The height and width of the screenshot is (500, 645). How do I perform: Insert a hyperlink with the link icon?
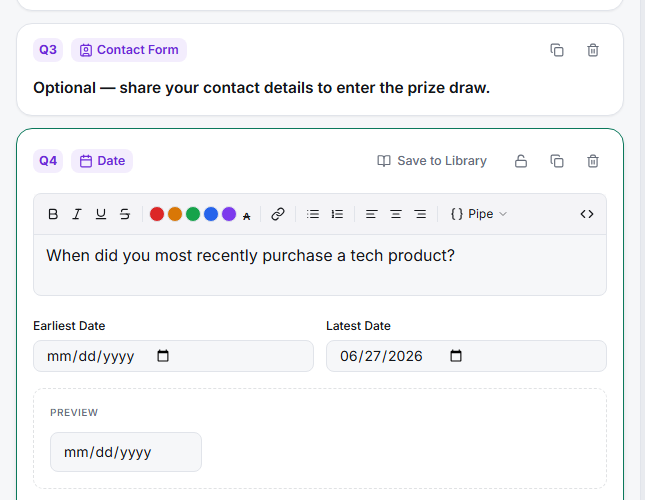pyautogui.click(x=278, y=214)
